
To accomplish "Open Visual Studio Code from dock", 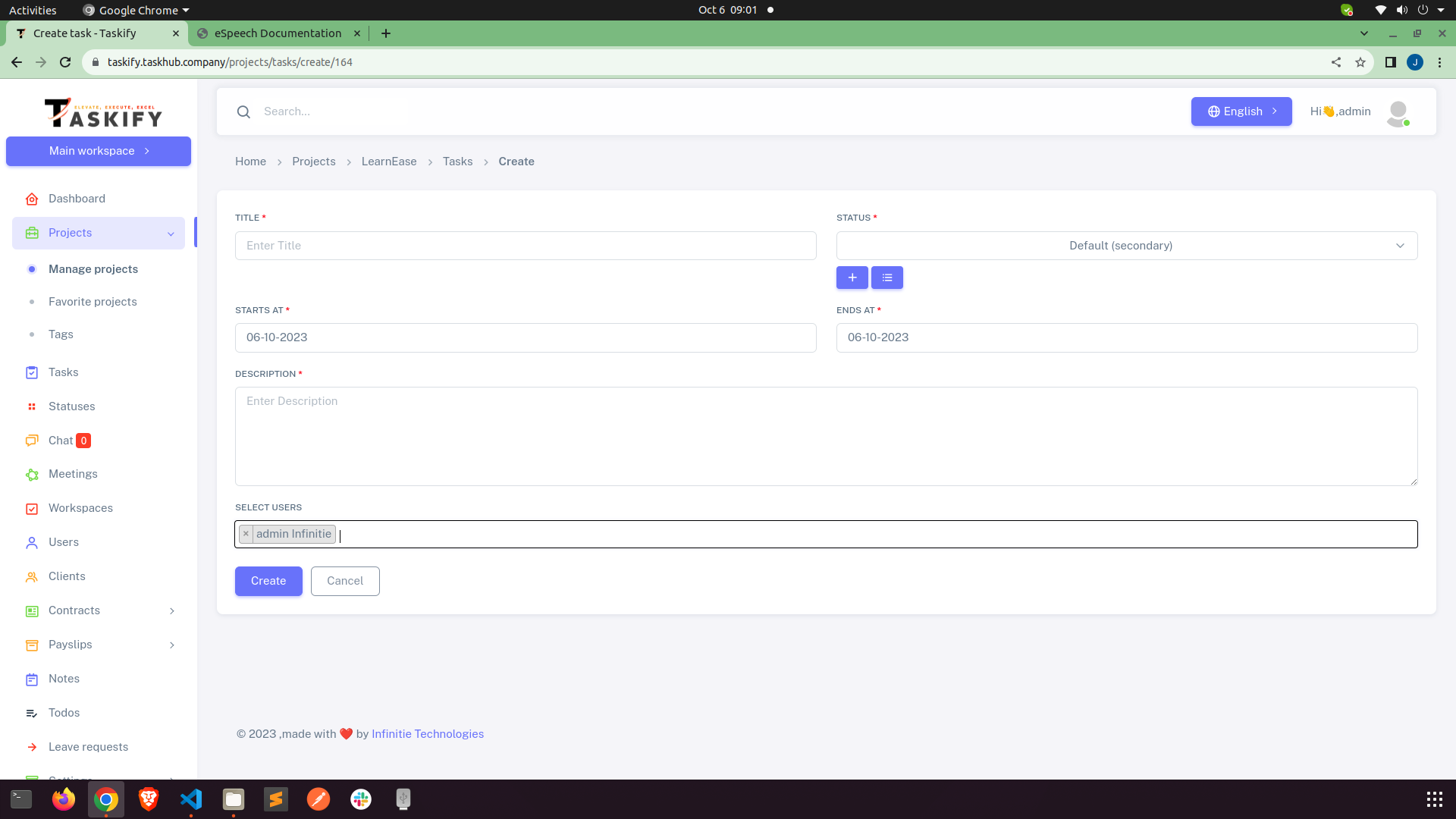I will click(191, 799).
